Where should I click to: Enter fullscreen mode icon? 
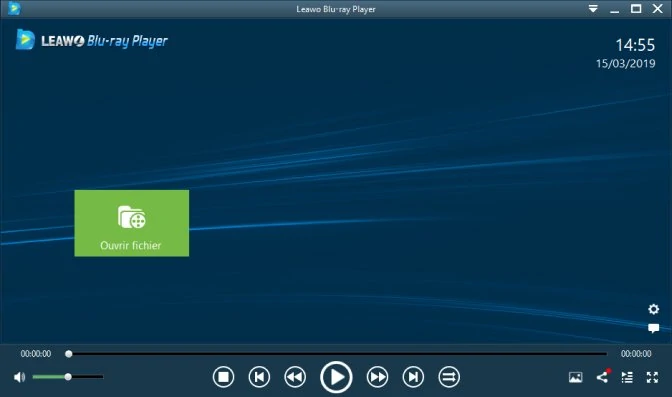(652, 377)
